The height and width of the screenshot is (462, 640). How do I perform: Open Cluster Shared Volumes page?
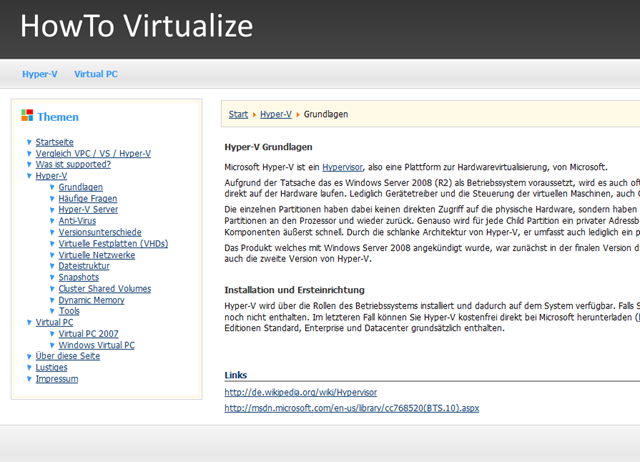coord(104,288)
